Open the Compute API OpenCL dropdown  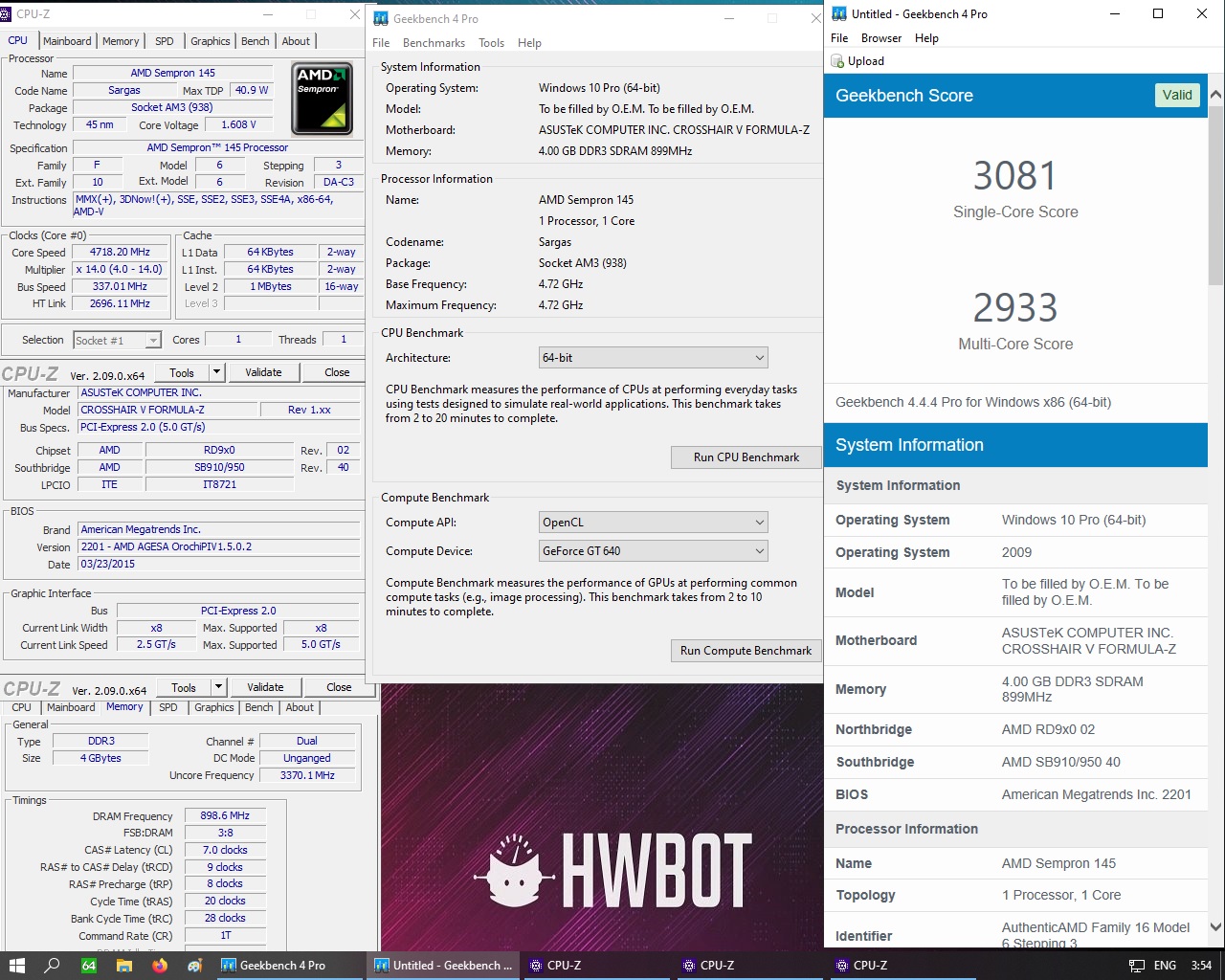pyautogui.click(x=654, y=522)
